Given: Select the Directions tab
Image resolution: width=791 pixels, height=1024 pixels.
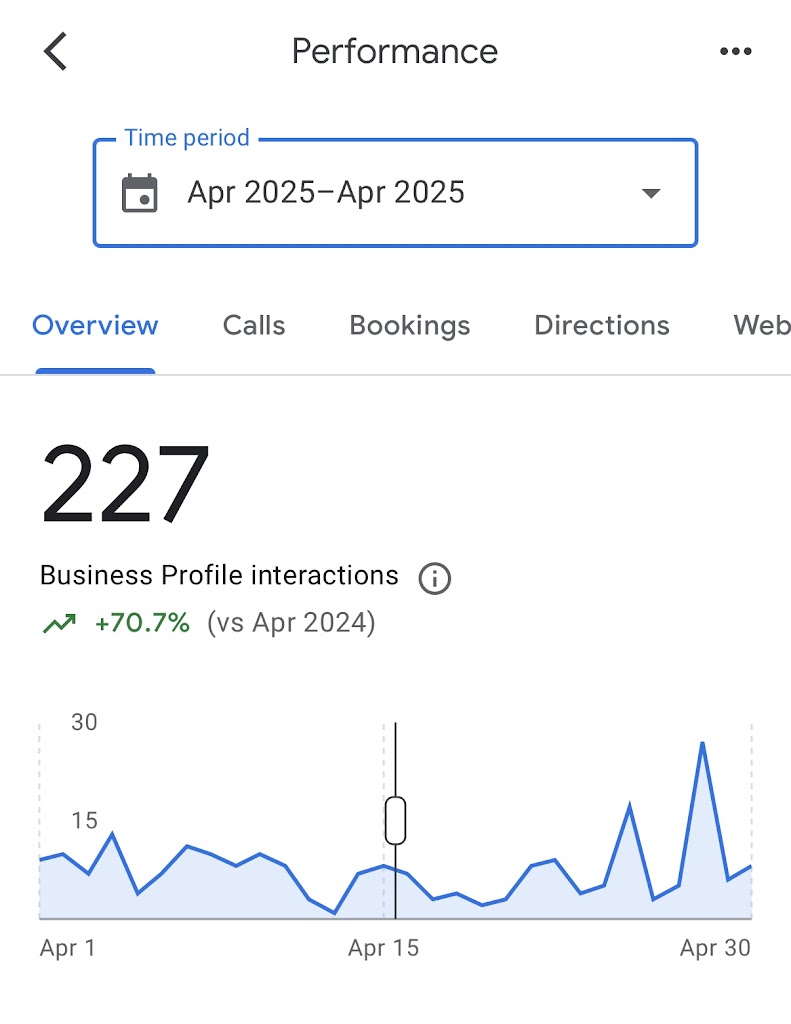Looking at the screenshot, I should coord(602,325).
